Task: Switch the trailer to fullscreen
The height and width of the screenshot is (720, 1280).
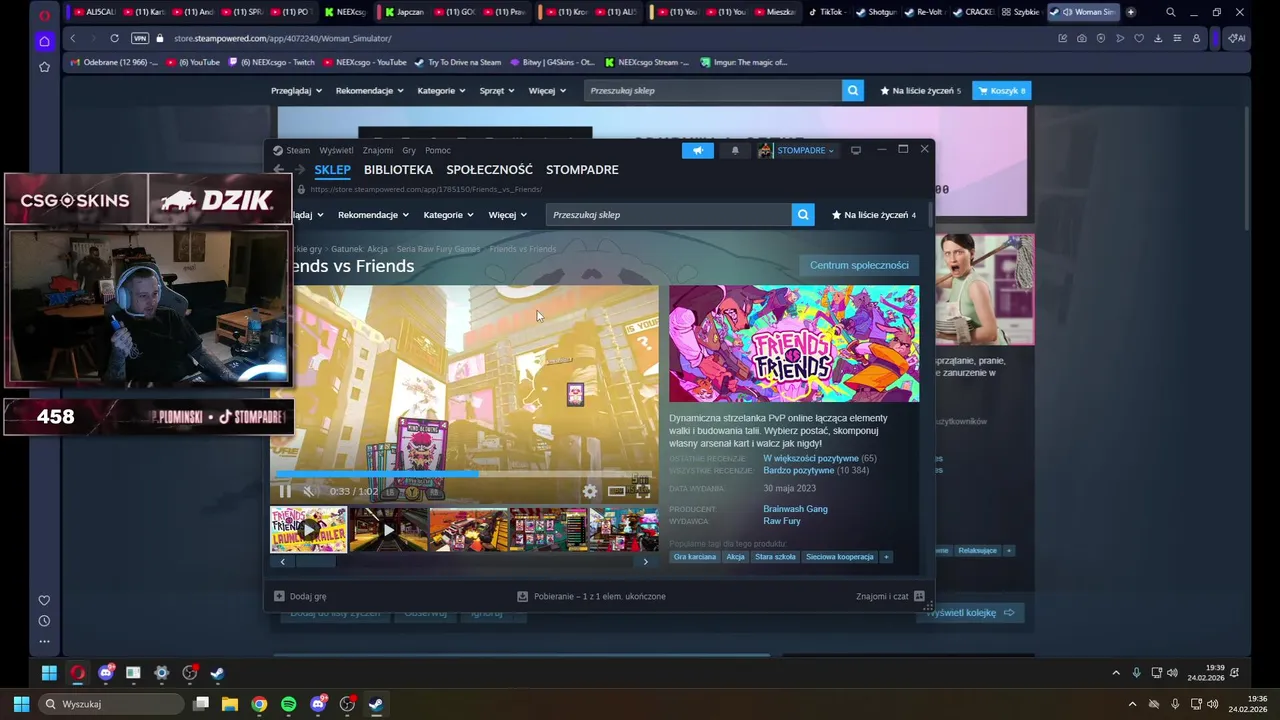Action: coord(642,491)
